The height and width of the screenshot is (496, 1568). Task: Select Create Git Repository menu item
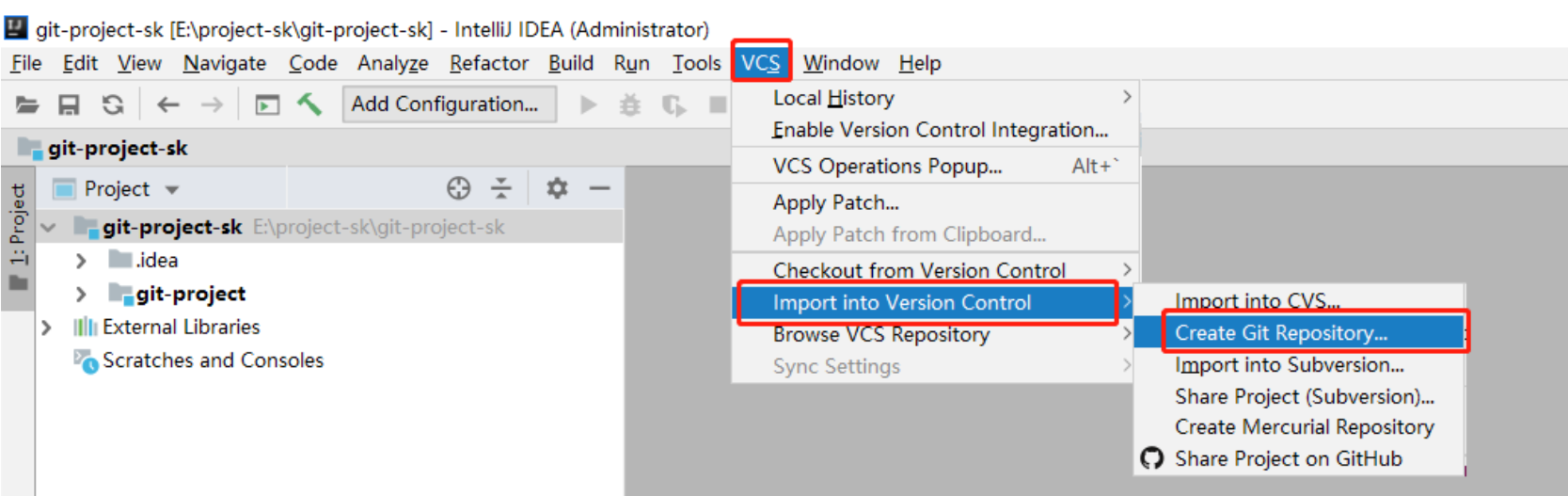tap(1280, 333)
